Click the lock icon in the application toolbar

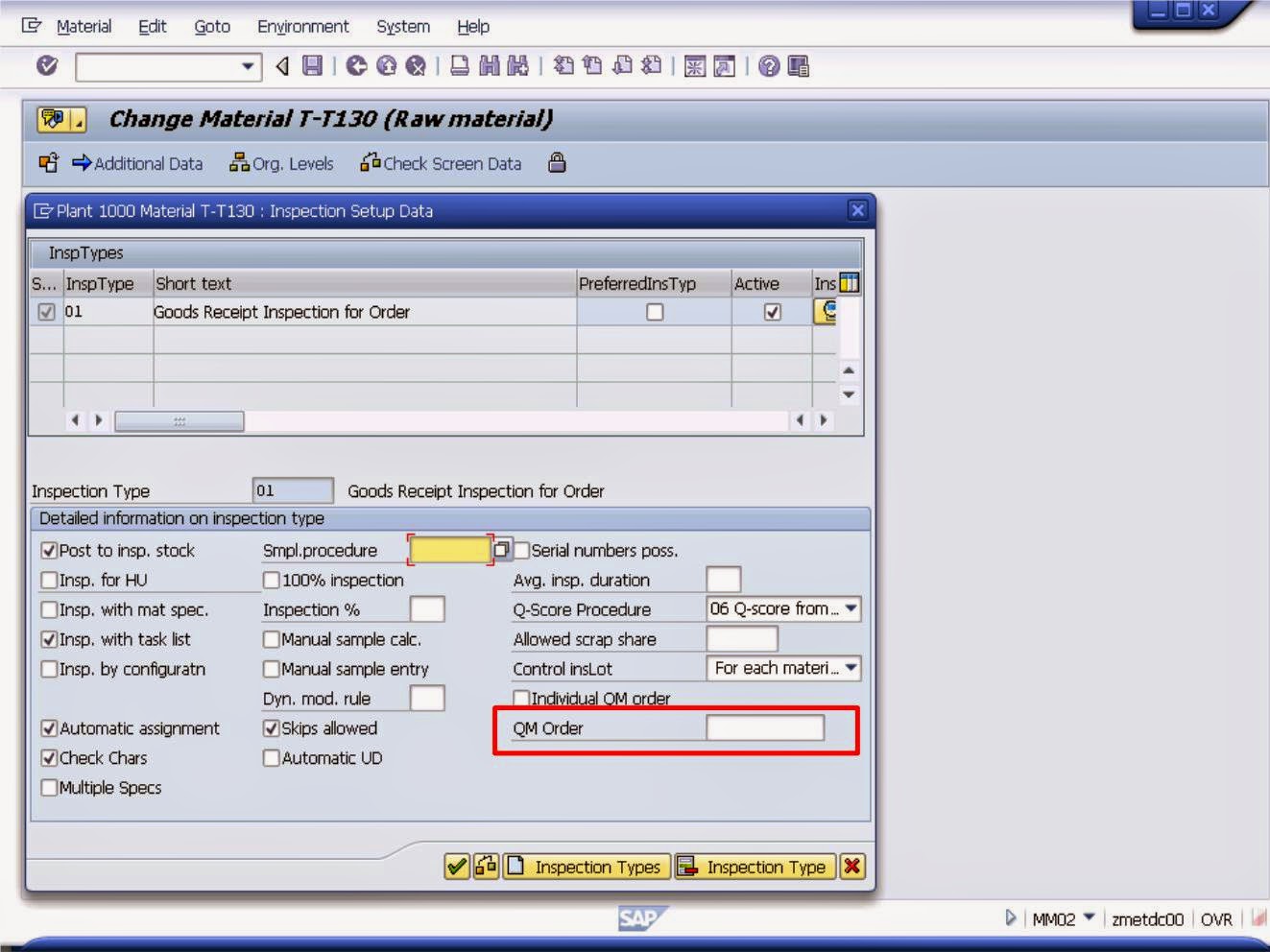[556, 163]
